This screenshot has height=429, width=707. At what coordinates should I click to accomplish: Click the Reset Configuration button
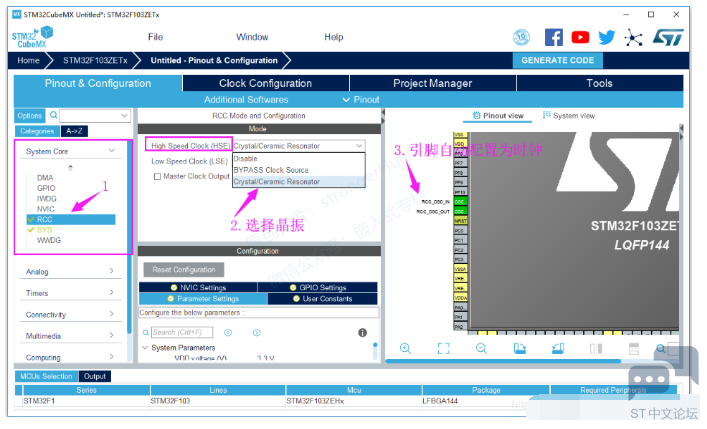coord(184,270)
